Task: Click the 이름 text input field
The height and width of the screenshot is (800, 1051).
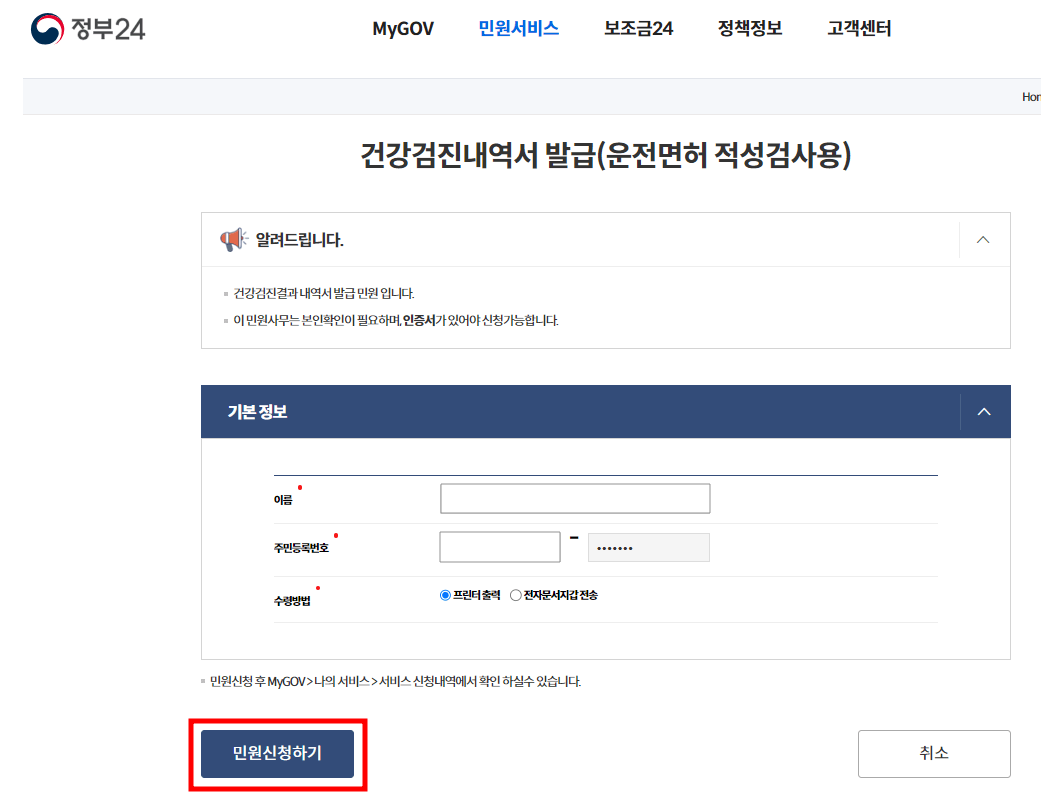Action: coord(575,498)
